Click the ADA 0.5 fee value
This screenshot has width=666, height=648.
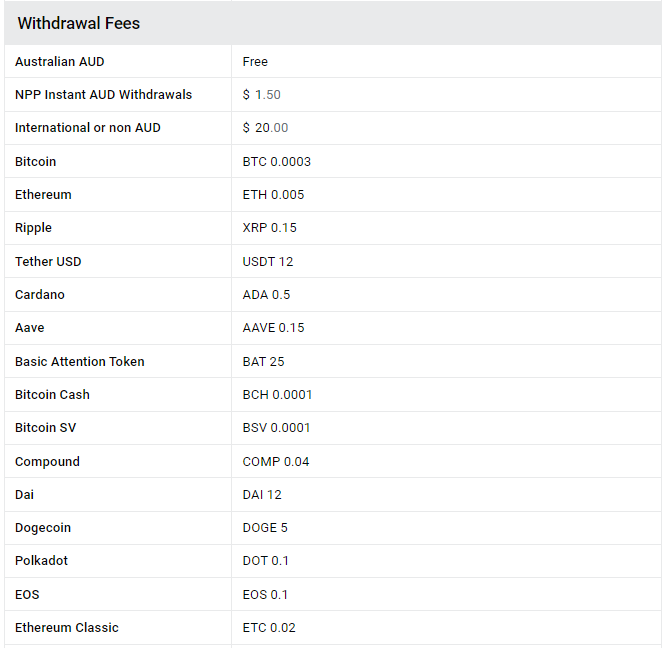(x=267, y=295)
